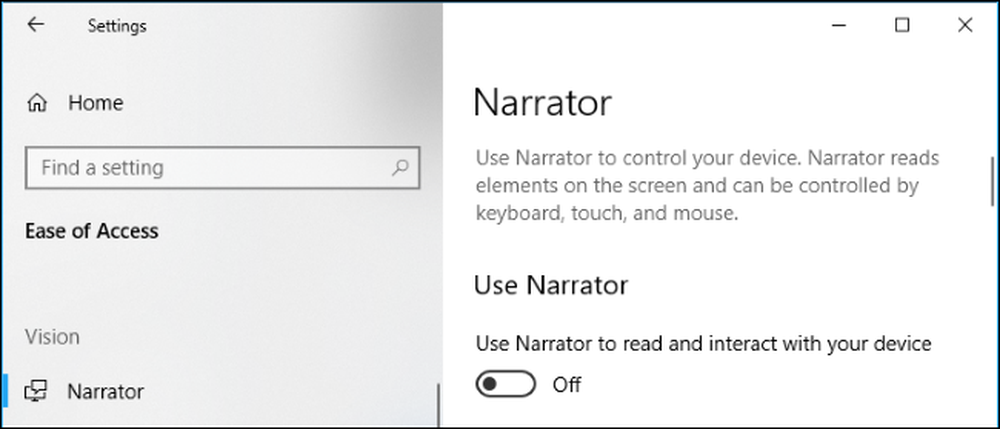This screenshot has height=429, width=1000.
Task: Click the Narrator page vertical scrollbar
Action: (992, 182)
